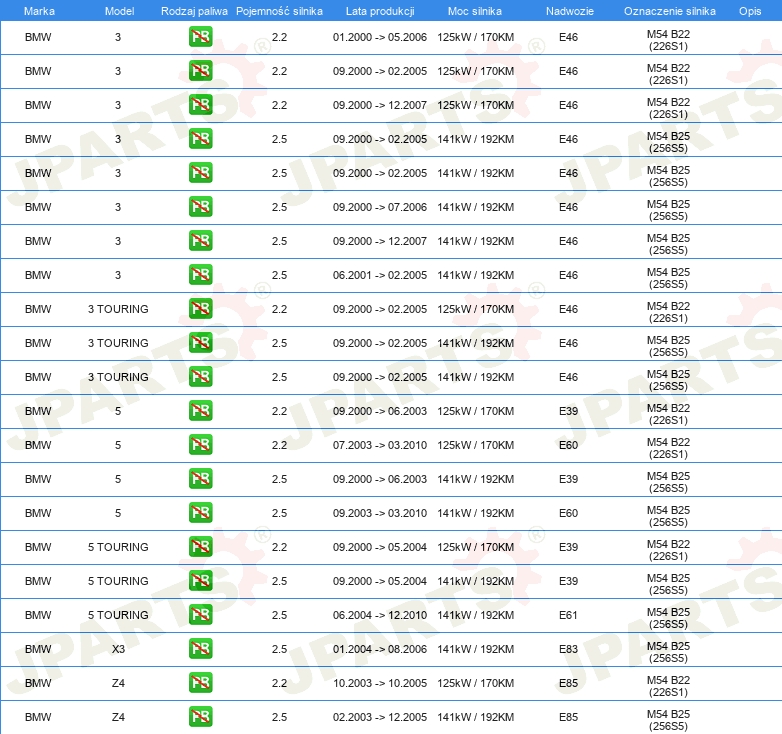Click the Nadwozie column header
Viewport: 782px width, 734px height.
click(570, 11)
